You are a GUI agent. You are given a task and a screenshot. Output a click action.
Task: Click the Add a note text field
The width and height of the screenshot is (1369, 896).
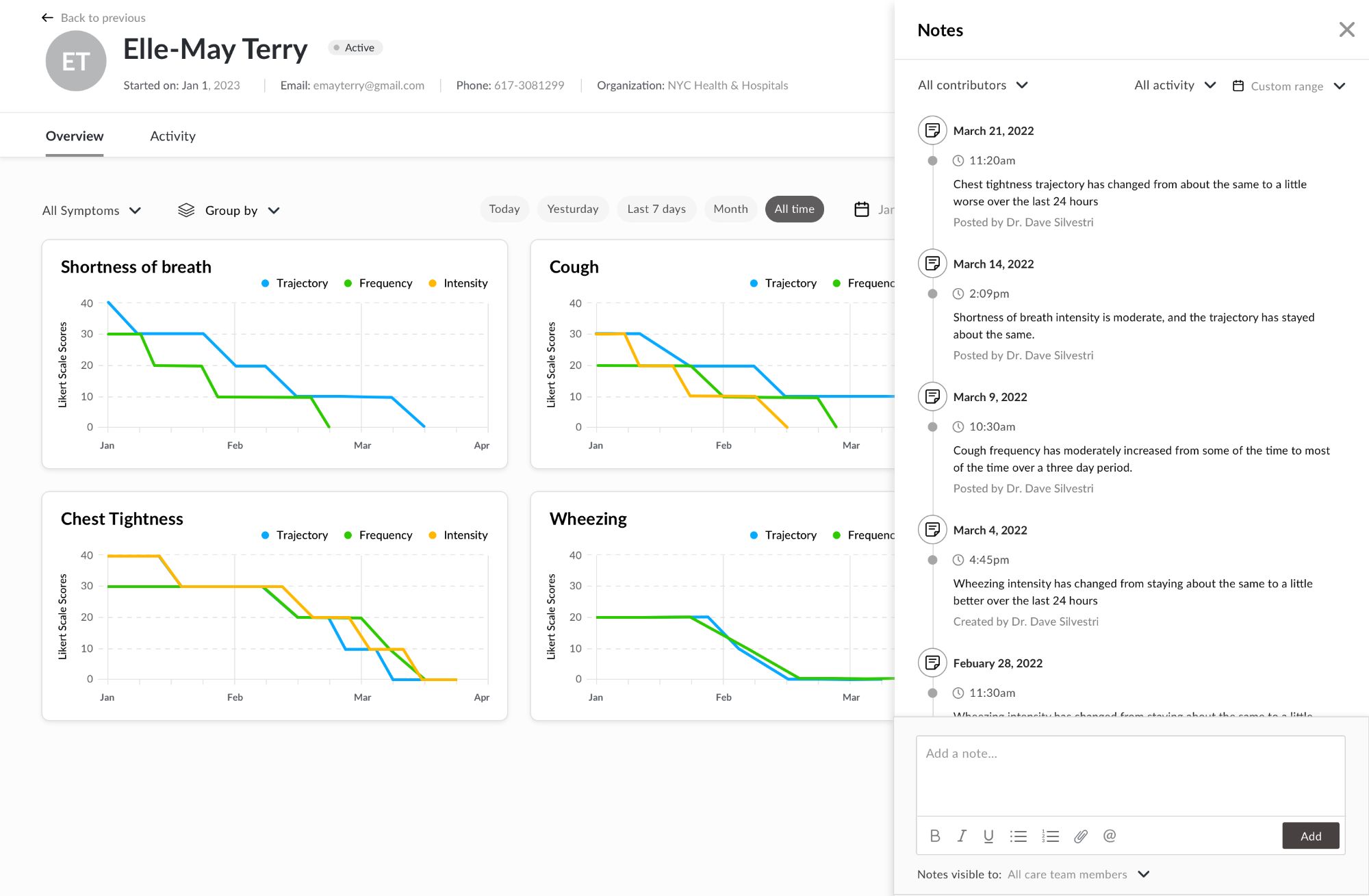pyautogui.click(x=1129, y=775)
